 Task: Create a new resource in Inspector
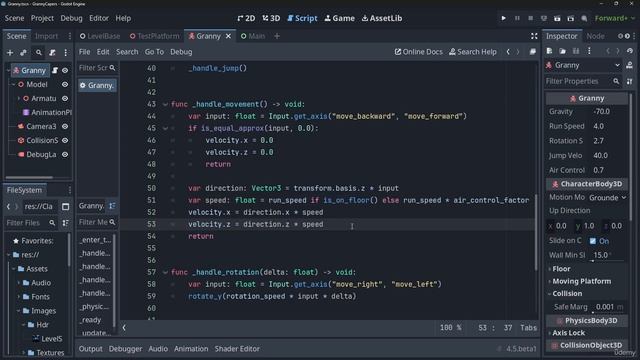click(x=549, y=51)
